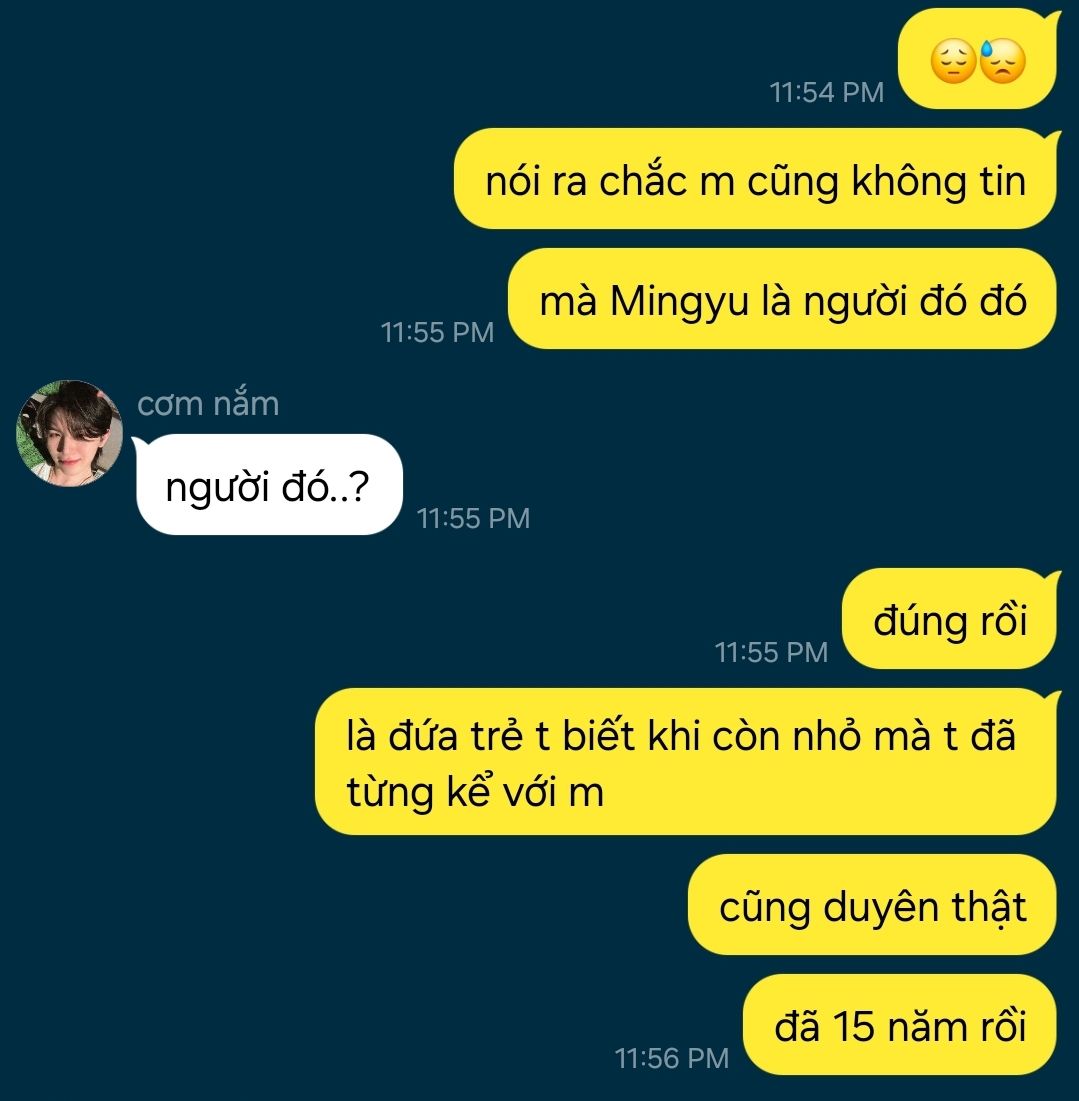The image size is (1079, 1101).
Task: Select message 'nói ra chắc m cũng không tin'
Action: point(756,179)
